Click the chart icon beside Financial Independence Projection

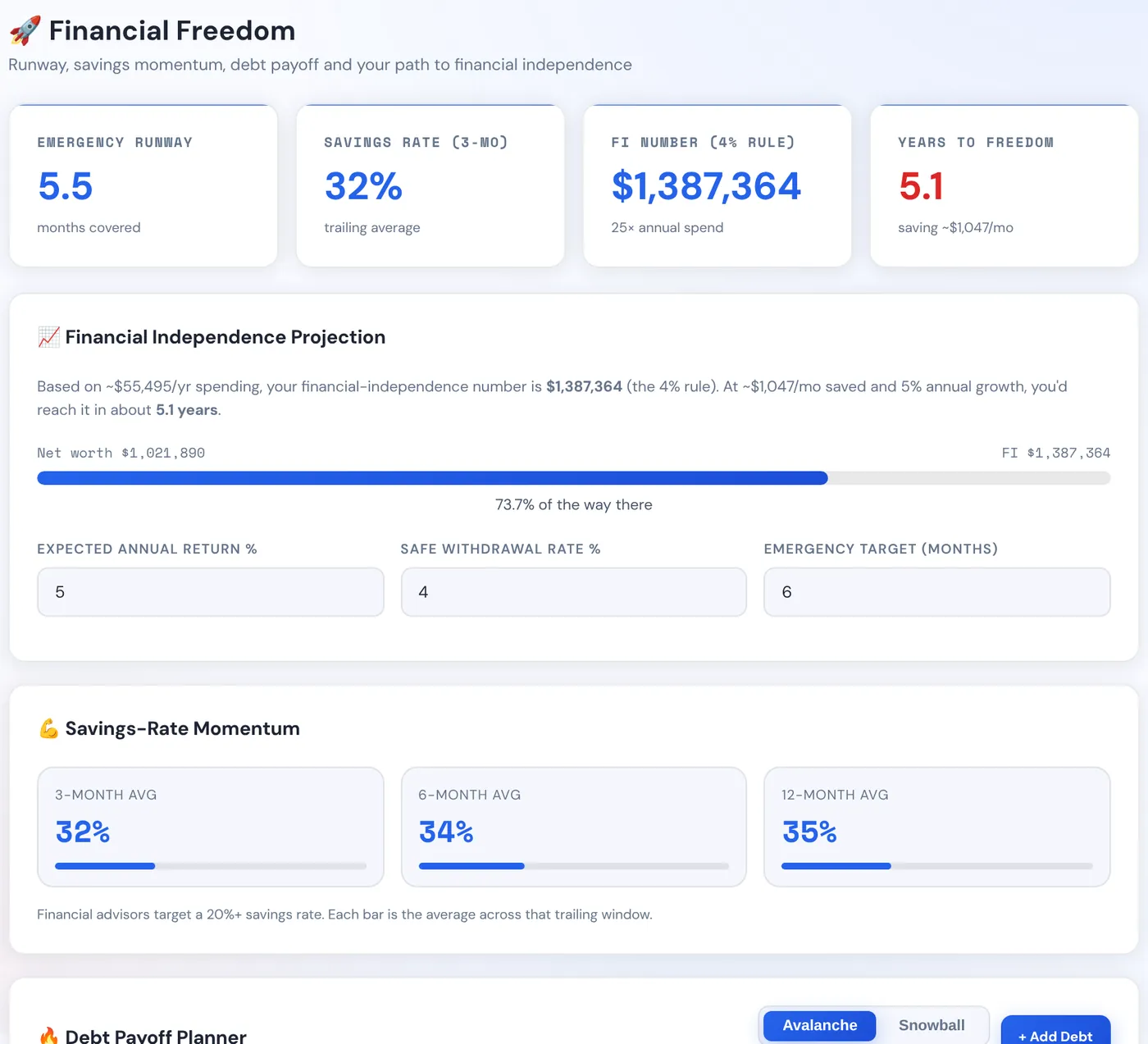(x=48, y=337)
